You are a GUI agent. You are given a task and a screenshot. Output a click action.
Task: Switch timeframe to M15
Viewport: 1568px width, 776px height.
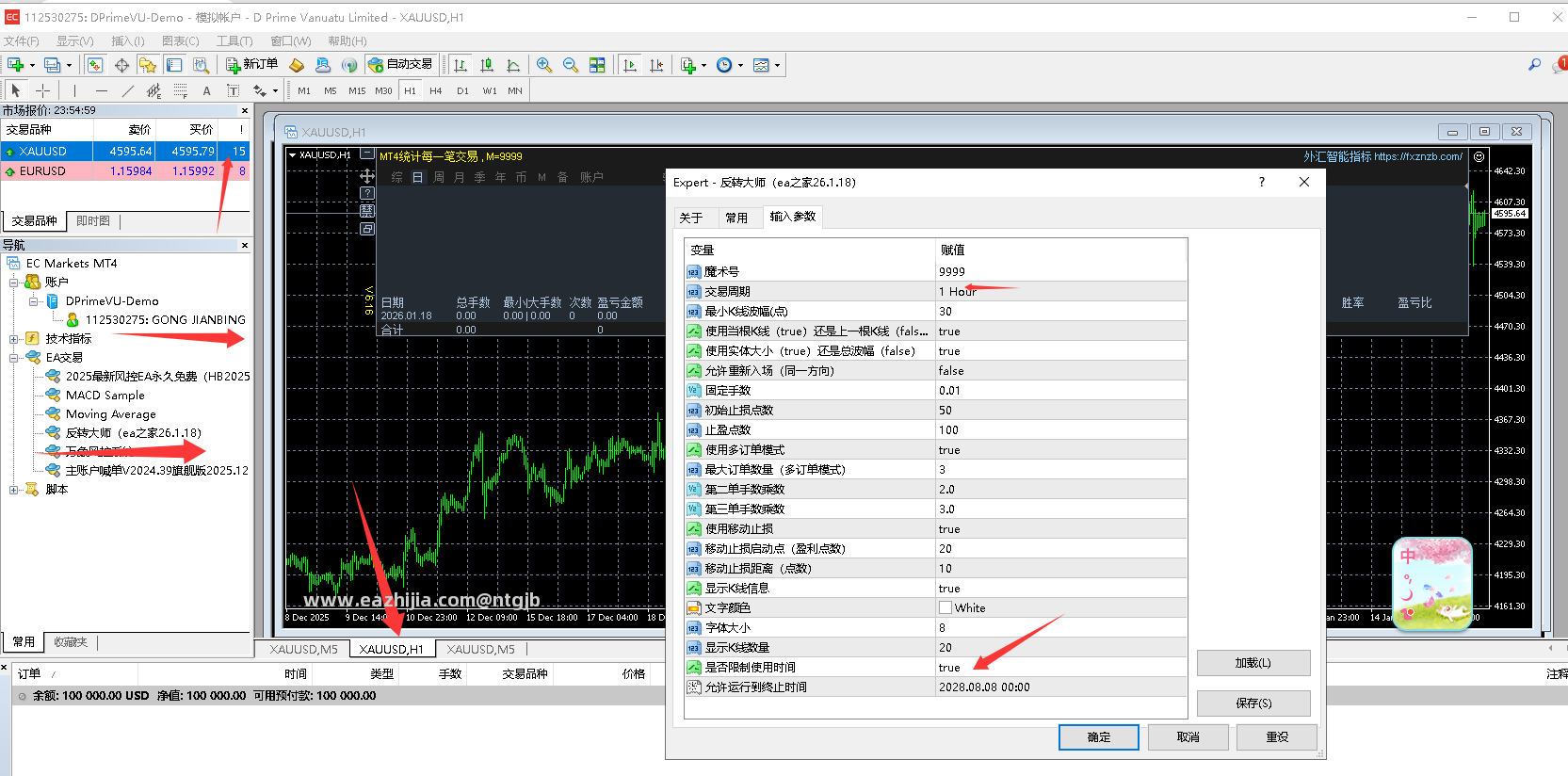[357, 90]
